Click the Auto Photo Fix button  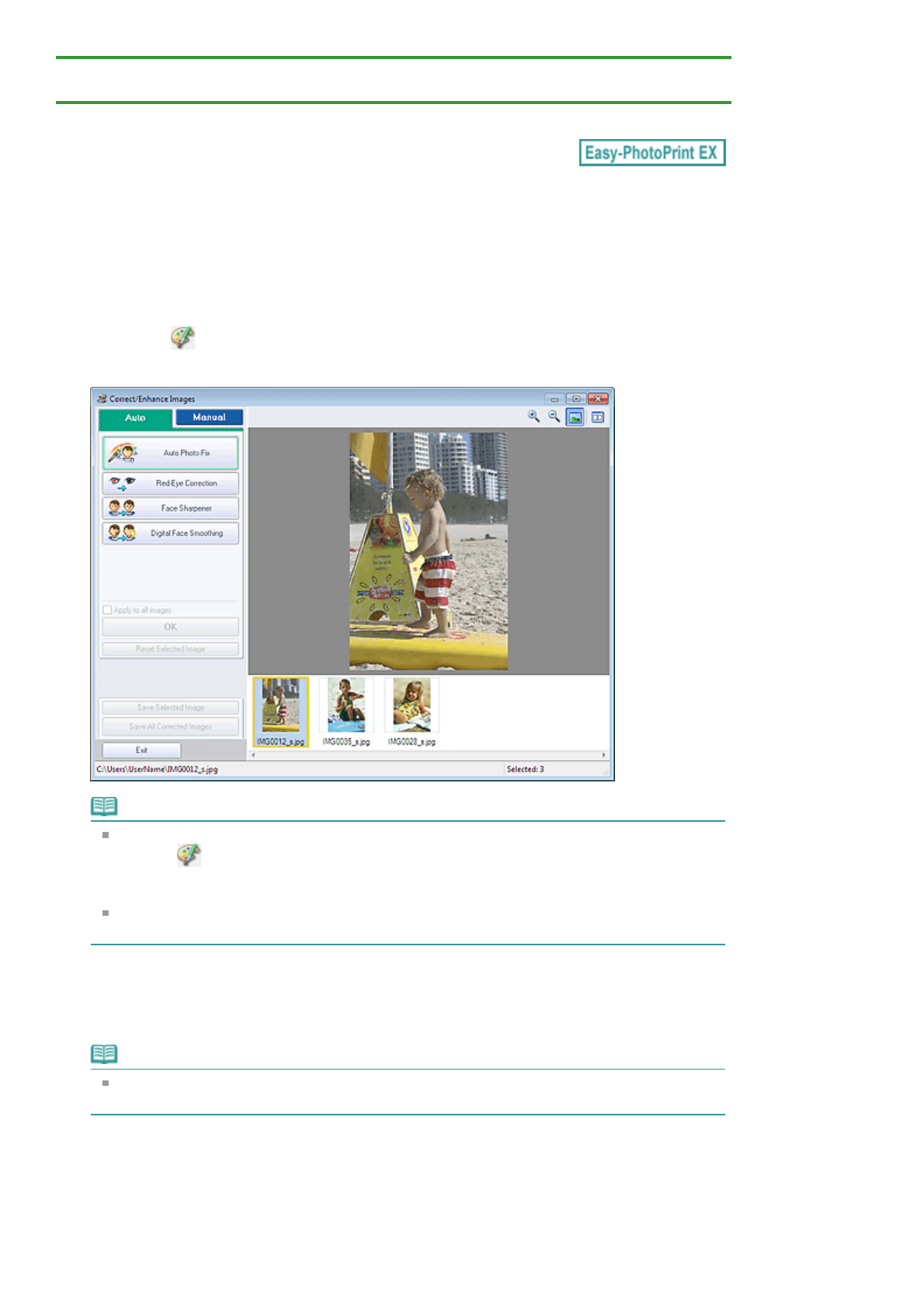[x=170, y=453]
